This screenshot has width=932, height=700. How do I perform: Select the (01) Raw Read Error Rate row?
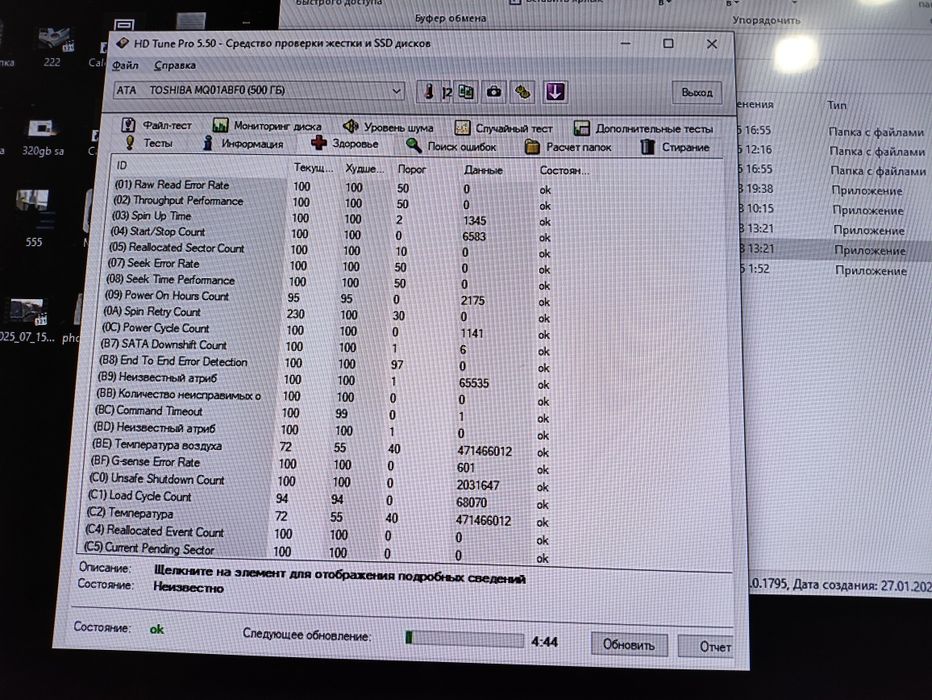333,187
